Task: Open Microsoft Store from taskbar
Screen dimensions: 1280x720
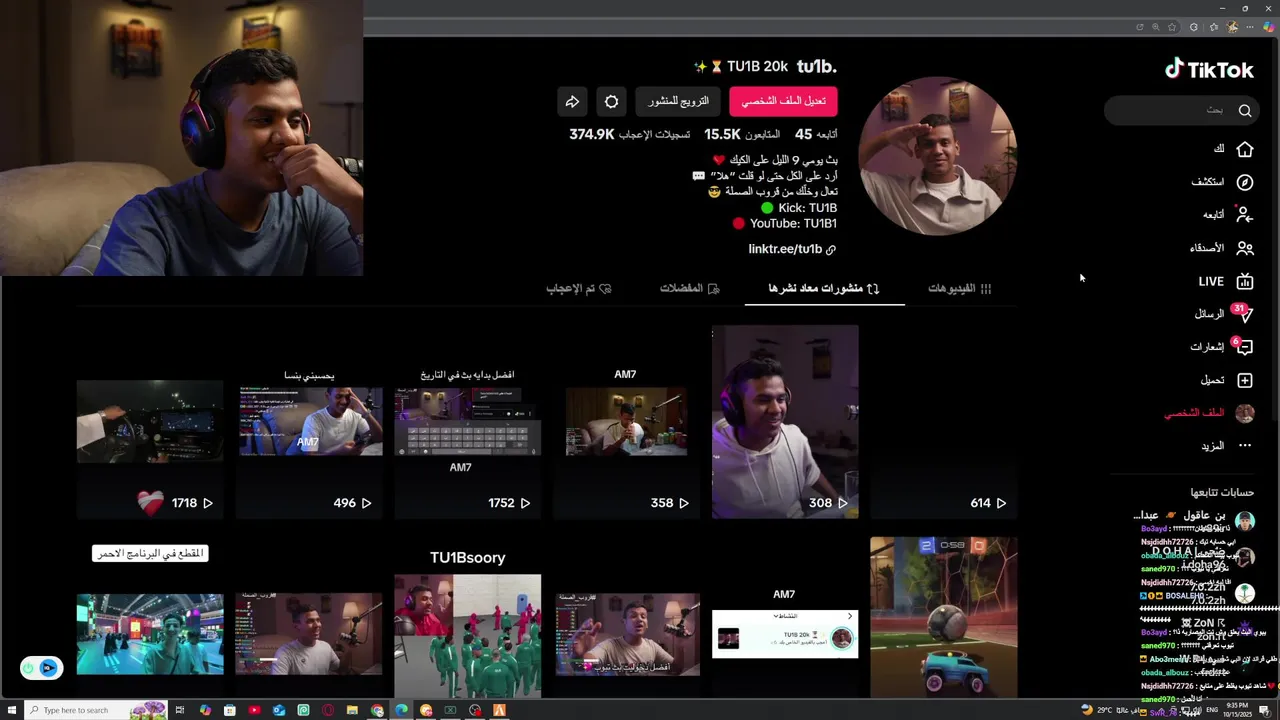Action: [230, 710]
